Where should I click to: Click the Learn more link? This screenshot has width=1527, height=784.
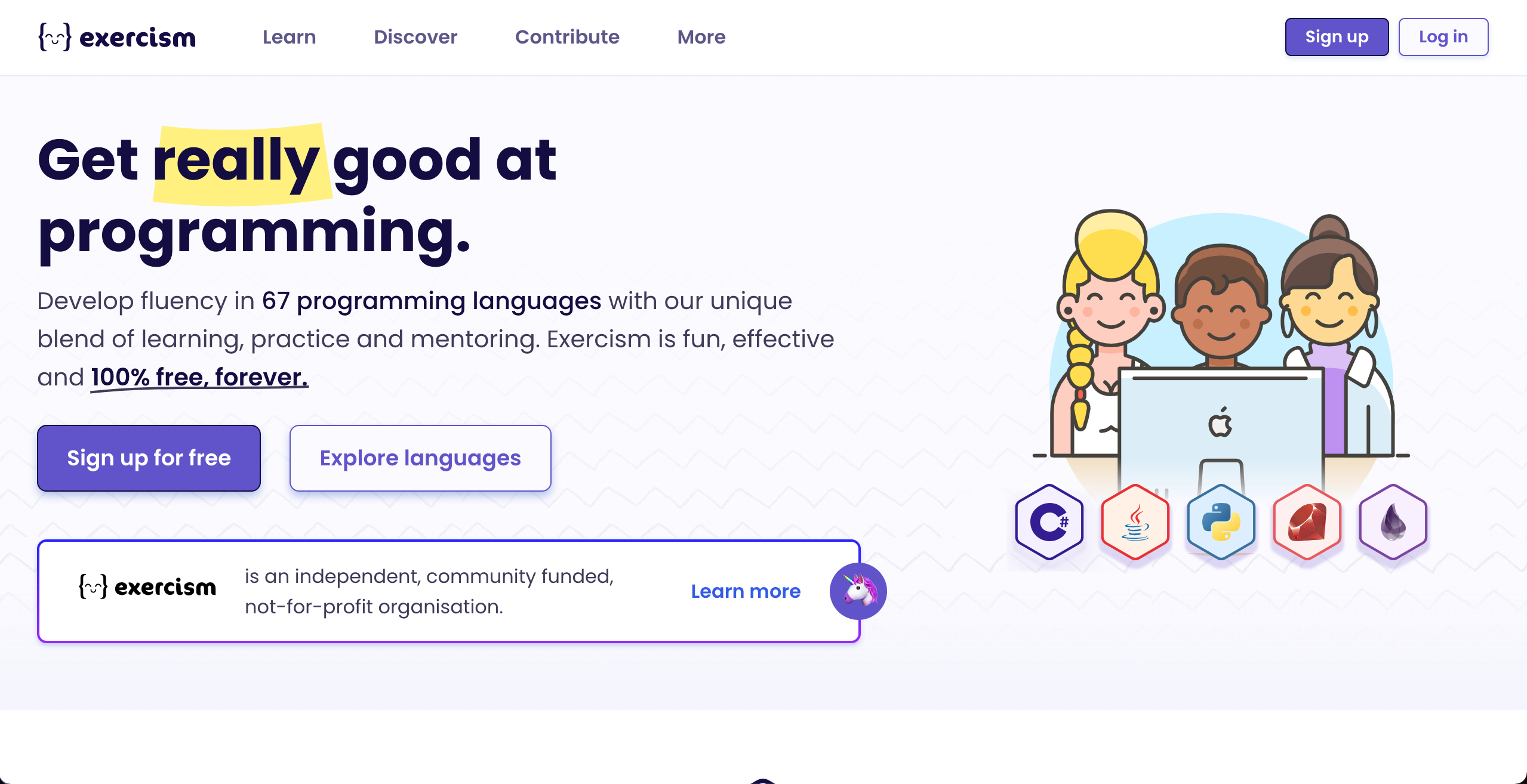[745, 591]
